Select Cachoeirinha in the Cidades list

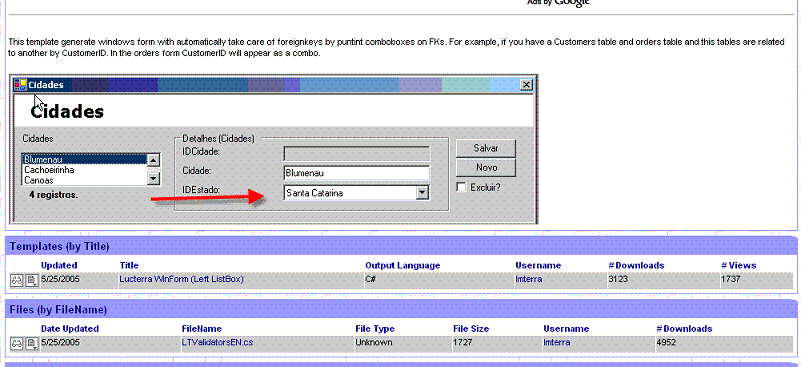coord(85,170)
